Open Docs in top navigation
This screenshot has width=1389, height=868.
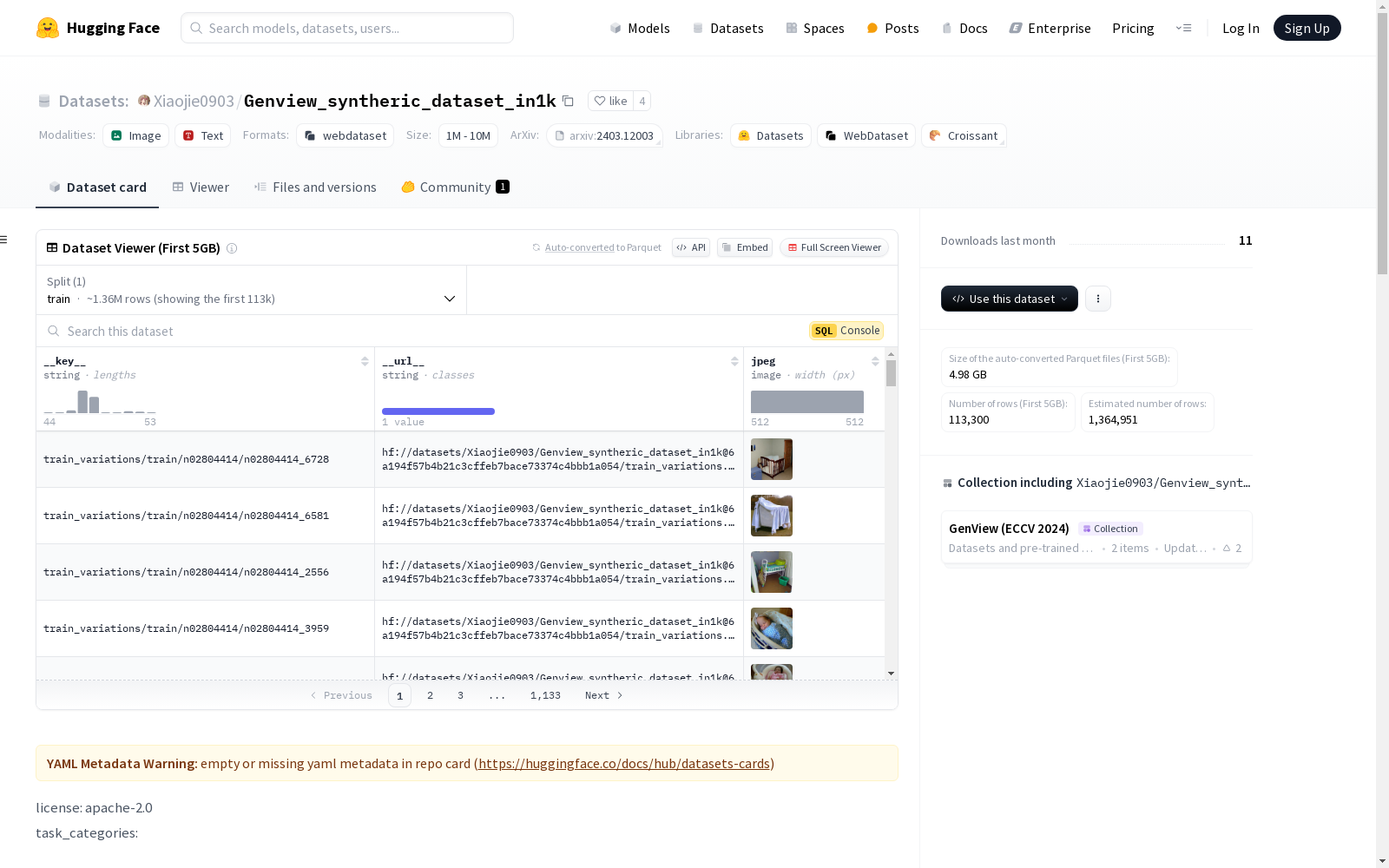point(964,28)
